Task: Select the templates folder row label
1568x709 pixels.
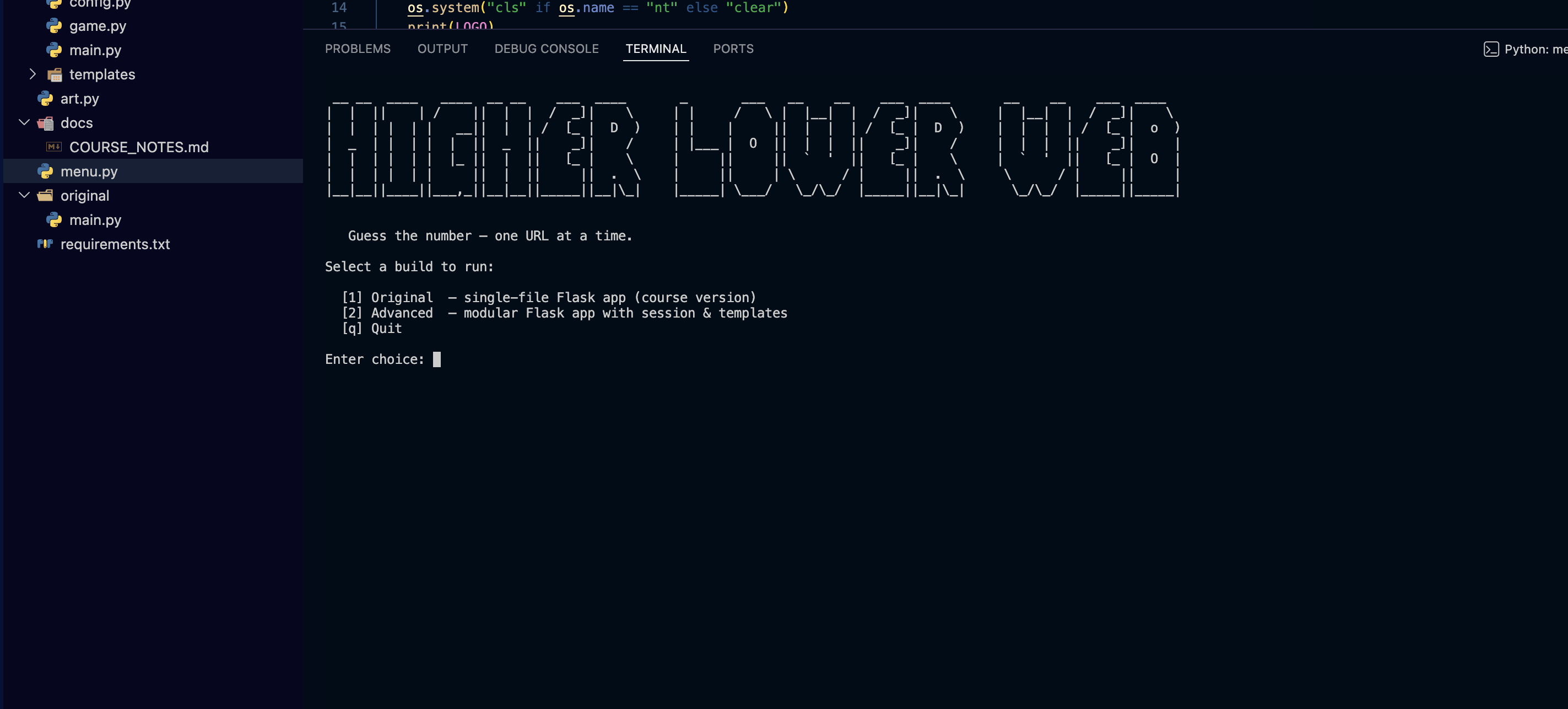Action: [102, 74]
